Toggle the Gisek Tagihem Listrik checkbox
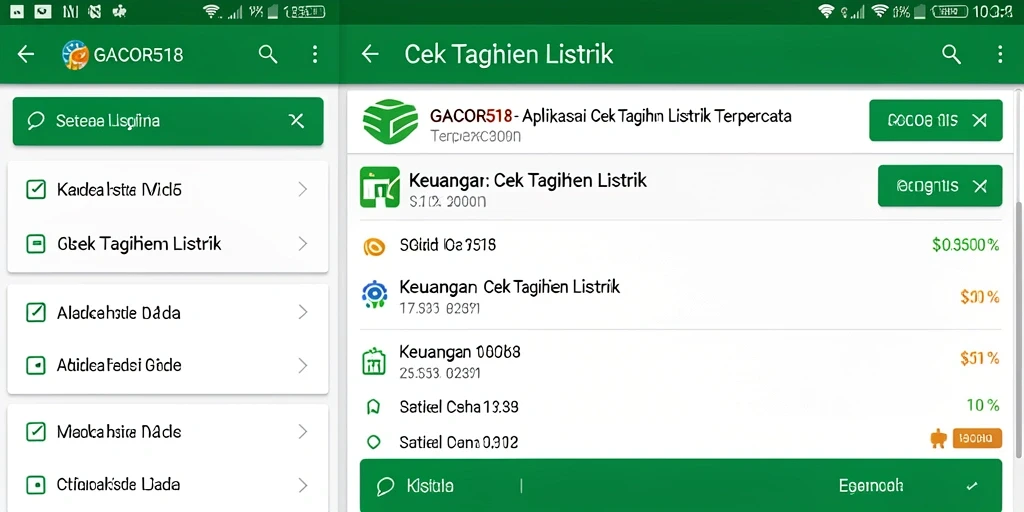This screenshot has height=512, width=1024. pos(35,244)
